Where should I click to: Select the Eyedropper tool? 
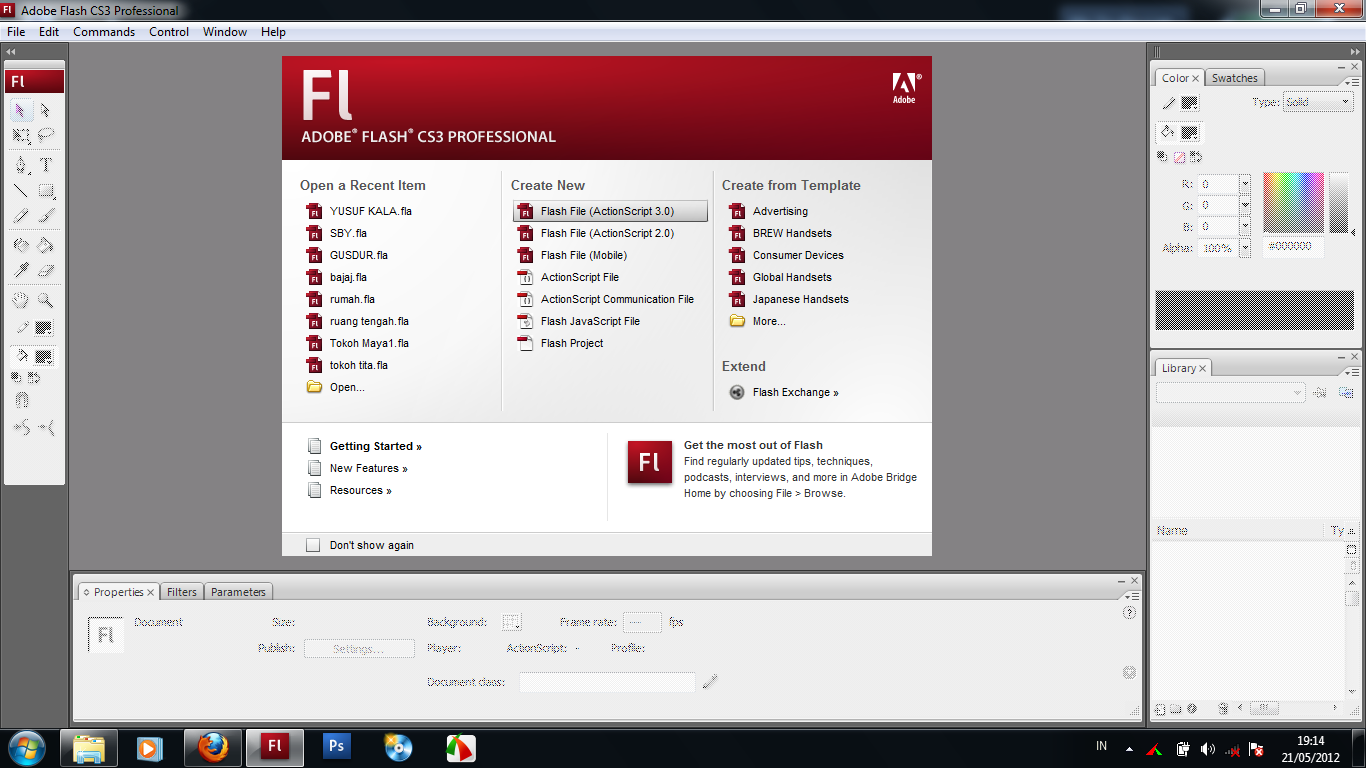tap(21, 270)
